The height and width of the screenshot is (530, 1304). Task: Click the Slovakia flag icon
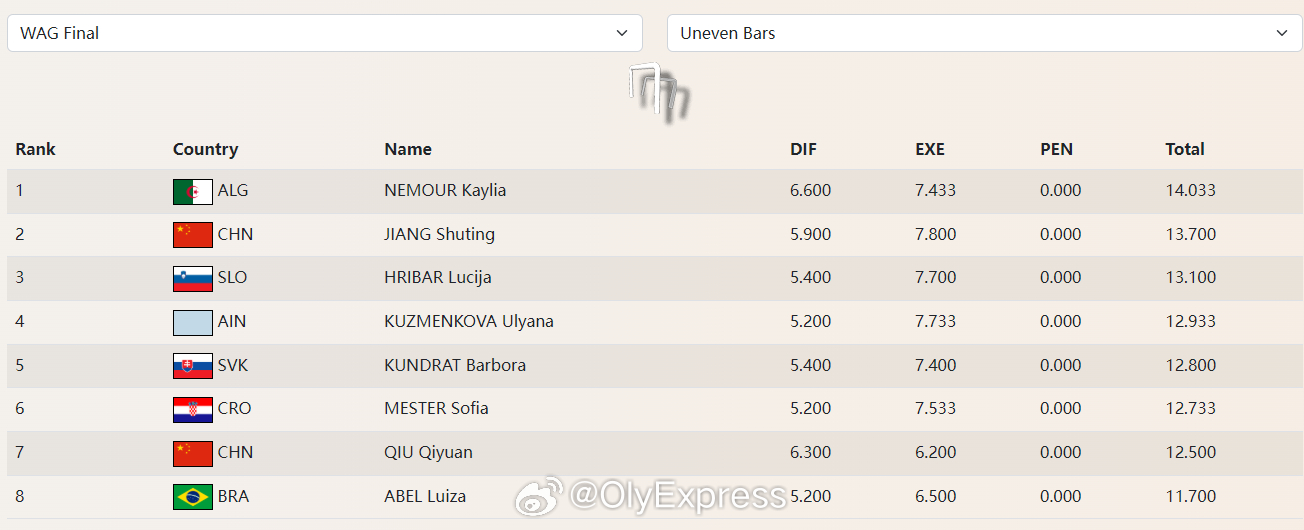pyautogui.click(x=193, y=365)
